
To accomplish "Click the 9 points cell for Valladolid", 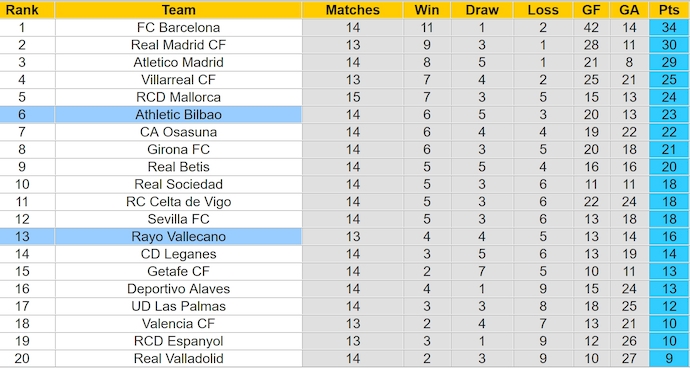I will (x=669, y=358).
